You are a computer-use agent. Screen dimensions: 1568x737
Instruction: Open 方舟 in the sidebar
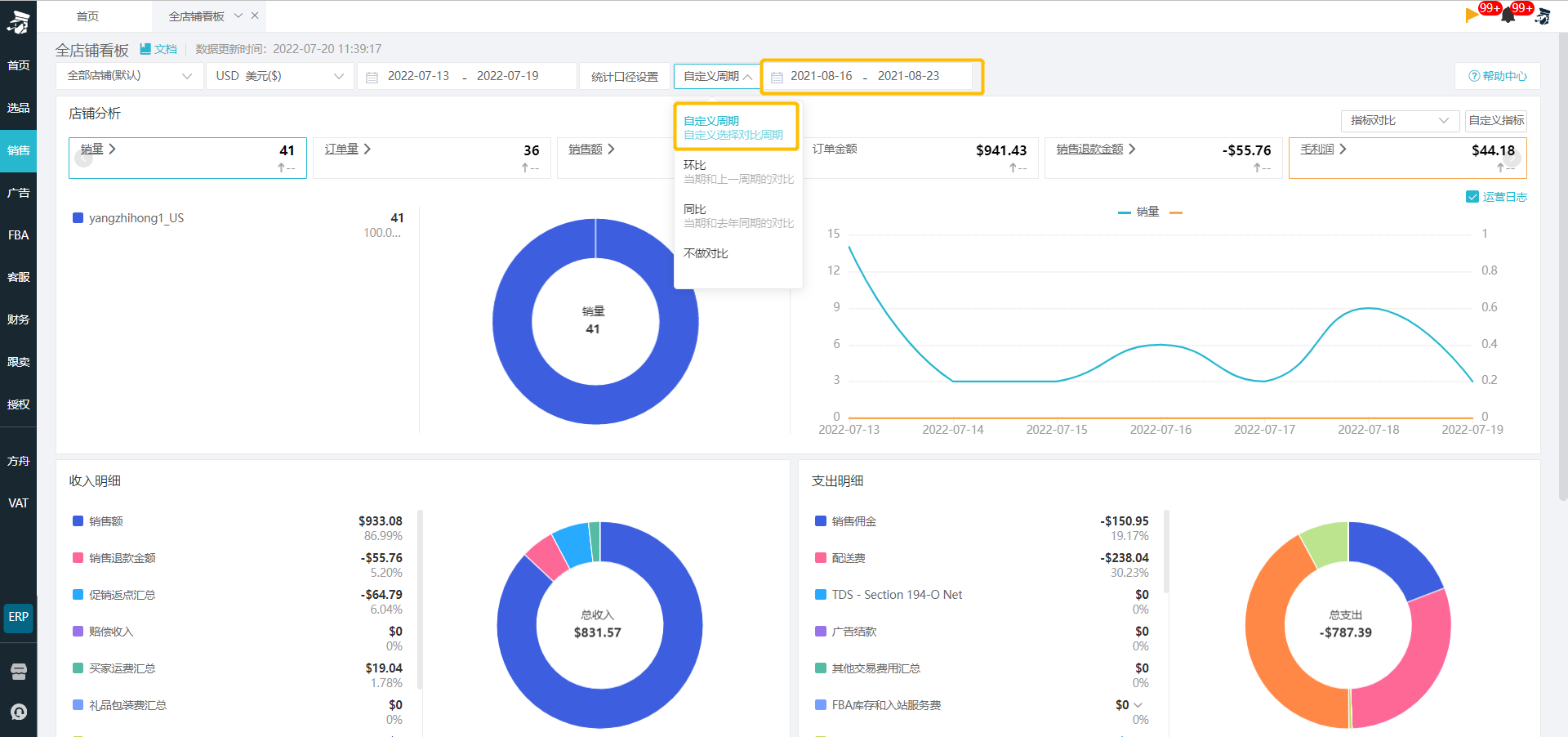(18, 461)
